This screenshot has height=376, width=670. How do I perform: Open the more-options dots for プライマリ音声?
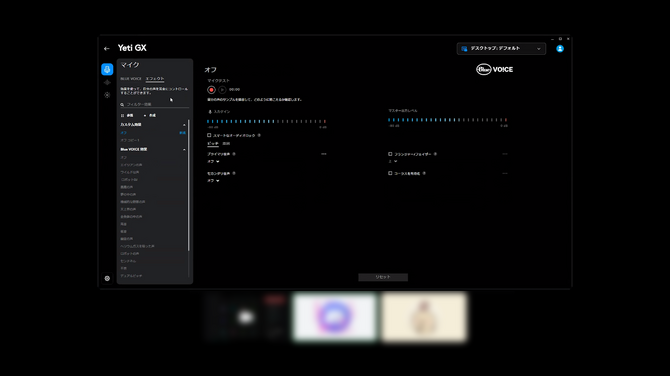click(323, 154)
